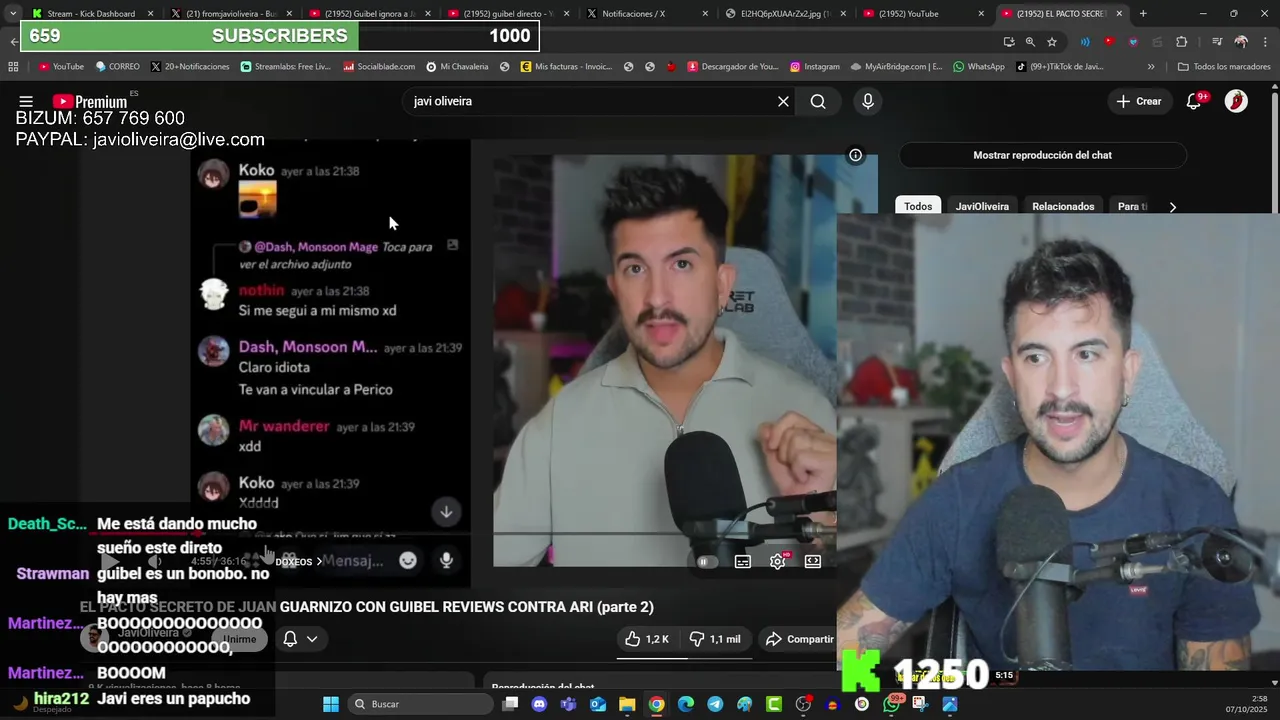The height and width of the screenshot is (720, 1280).
Task: Clear the 'javi oliveira' search text
Action: (x=783, y=101)
